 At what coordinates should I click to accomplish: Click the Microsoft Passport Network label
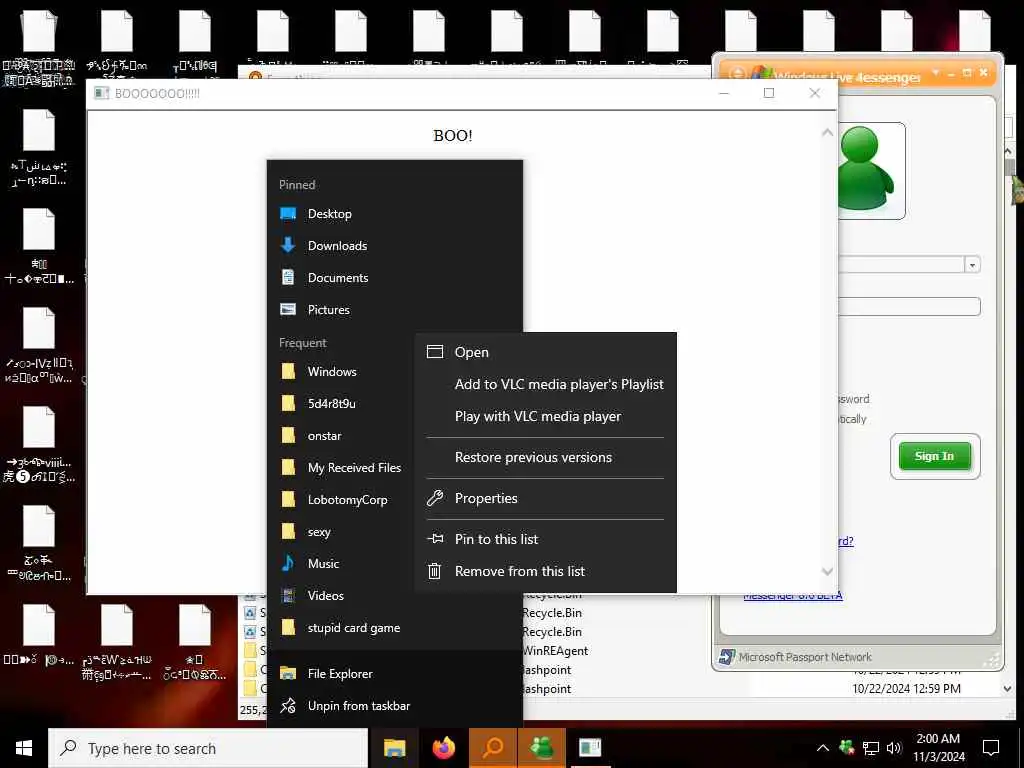tap(805, 657)
